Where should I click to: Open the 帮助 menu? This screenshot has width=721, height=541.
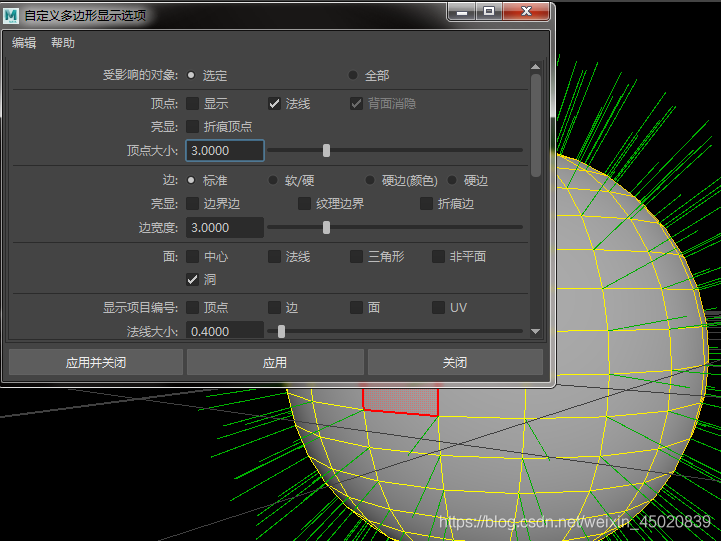click(x=63, y=43)
